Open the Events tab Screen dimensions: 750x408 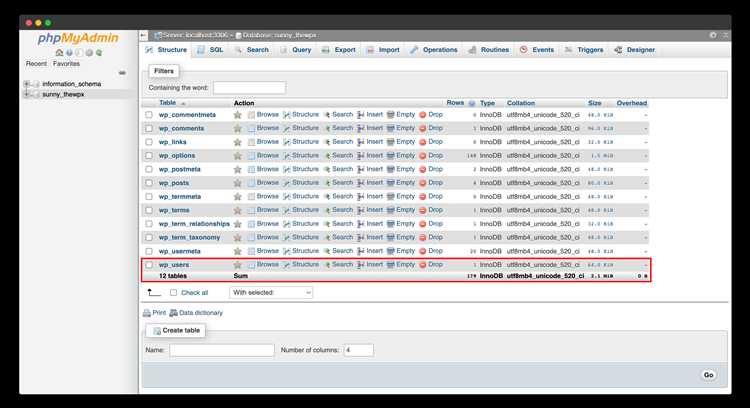click(x=537, y=50)
